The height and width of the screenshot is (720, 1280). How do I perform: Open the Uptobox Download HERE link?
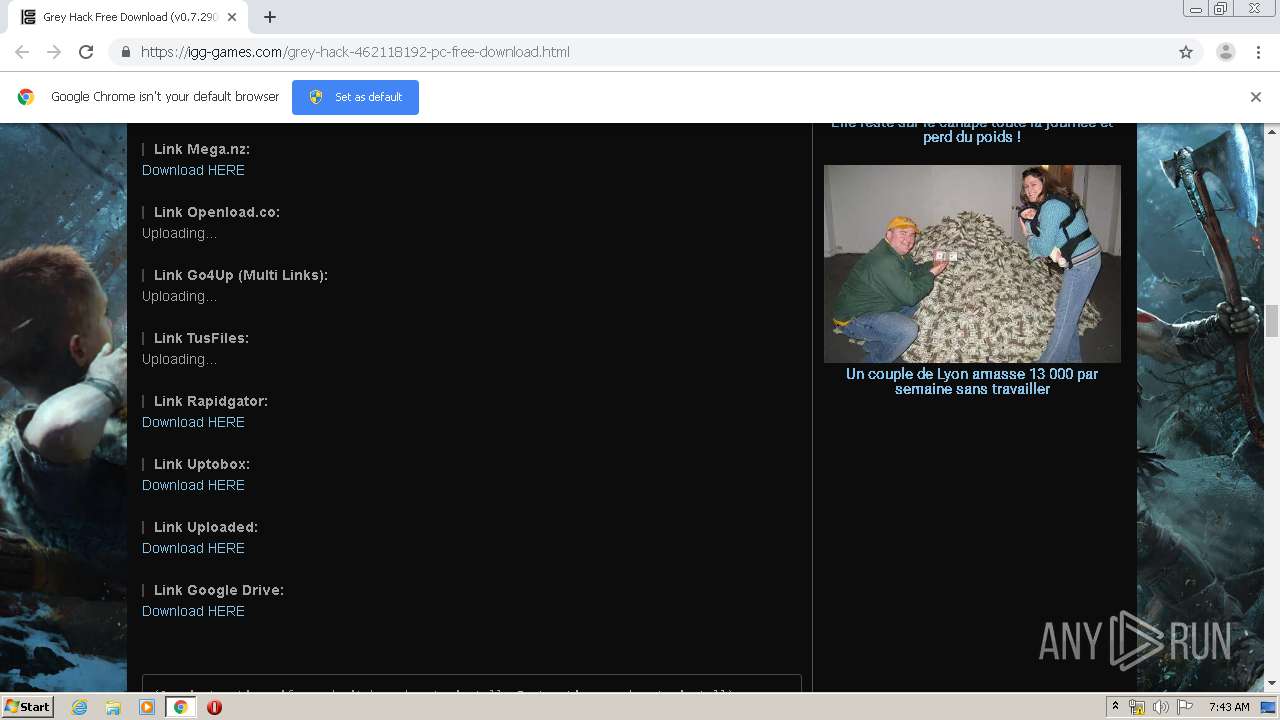pyautogui.click(x=193, y=485)
